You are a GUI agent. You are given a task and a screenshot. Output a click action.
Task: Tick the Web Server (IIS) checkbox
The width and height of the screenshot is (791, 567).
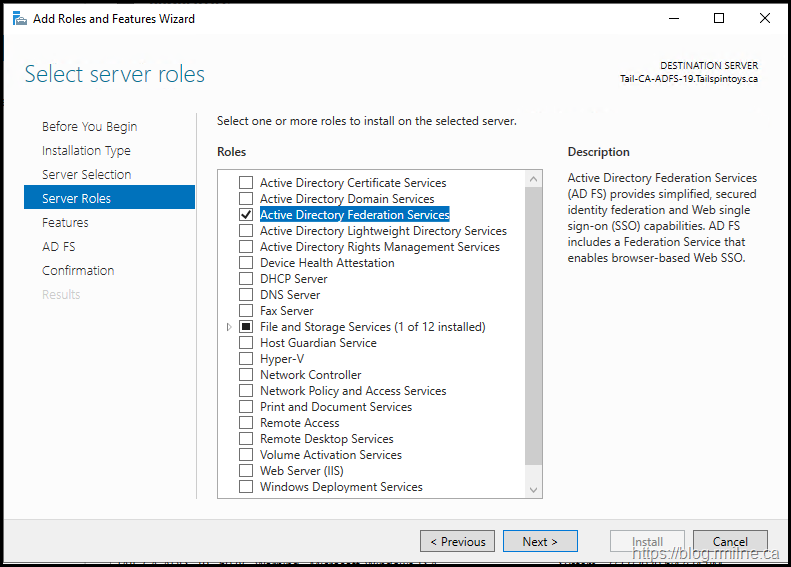246,471
